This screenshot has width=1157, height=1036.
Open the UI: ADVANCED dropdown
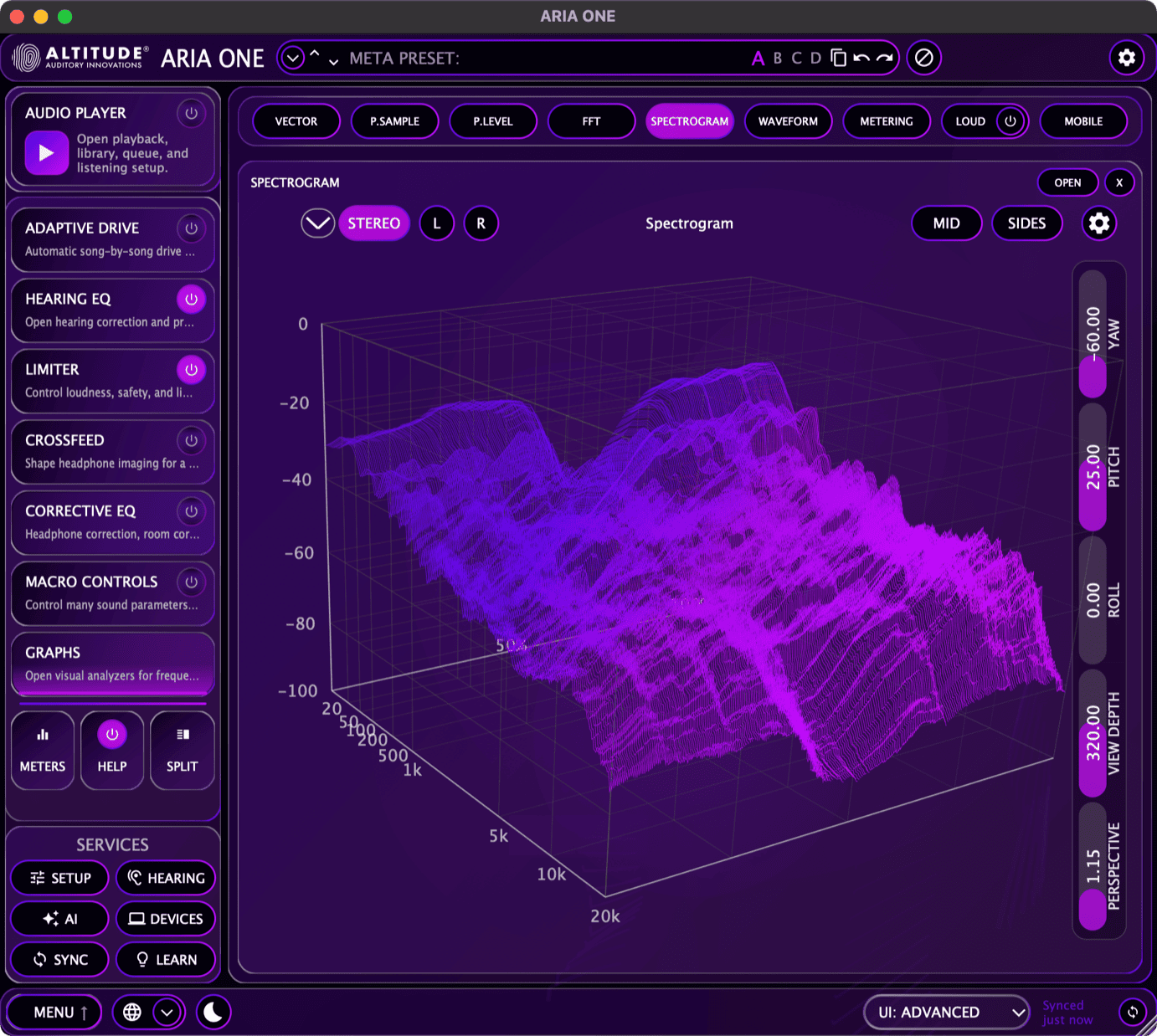point(947,1013)
